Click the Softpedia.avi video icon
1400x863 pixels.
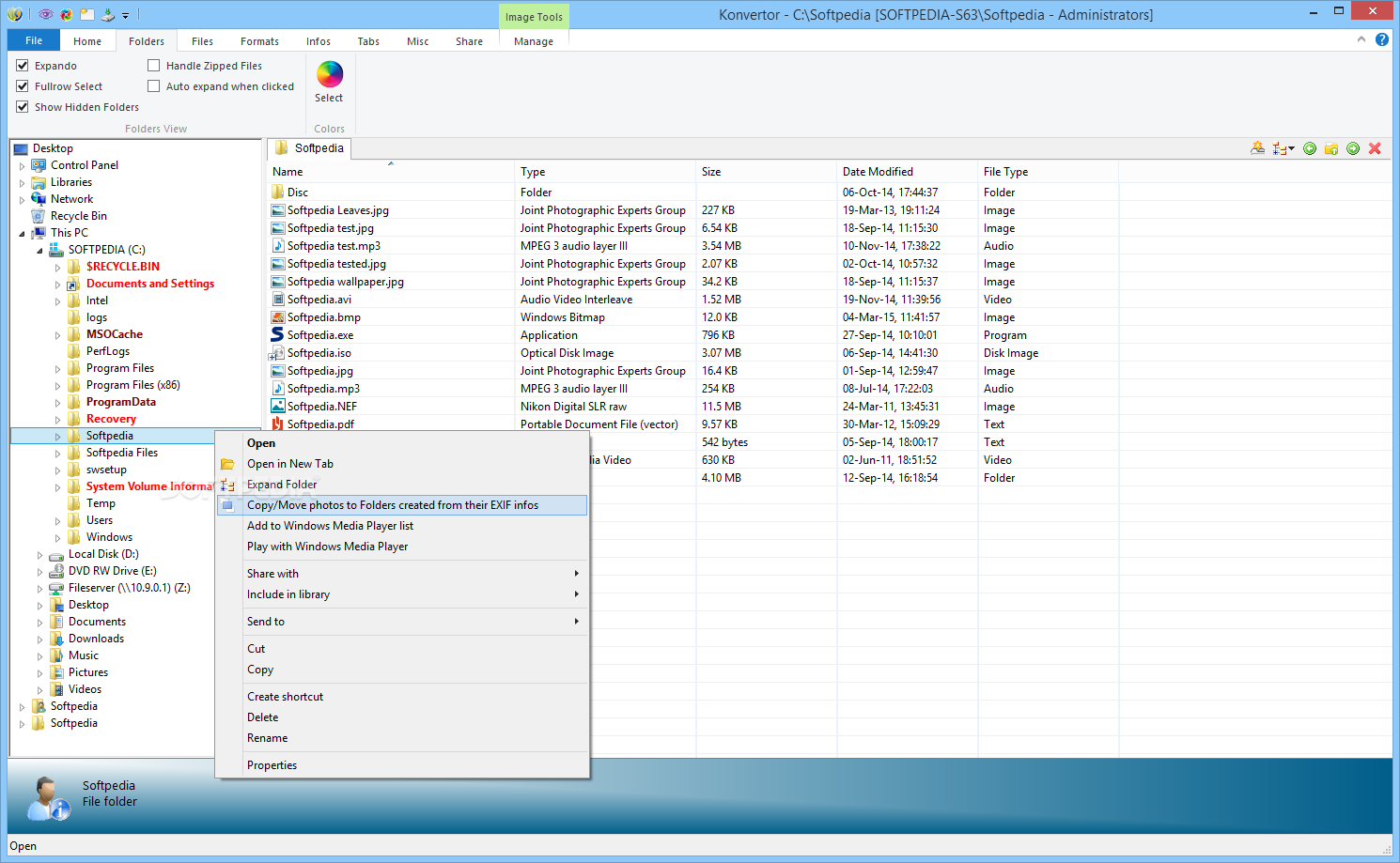pyautogui.click(x=277, y=299)
